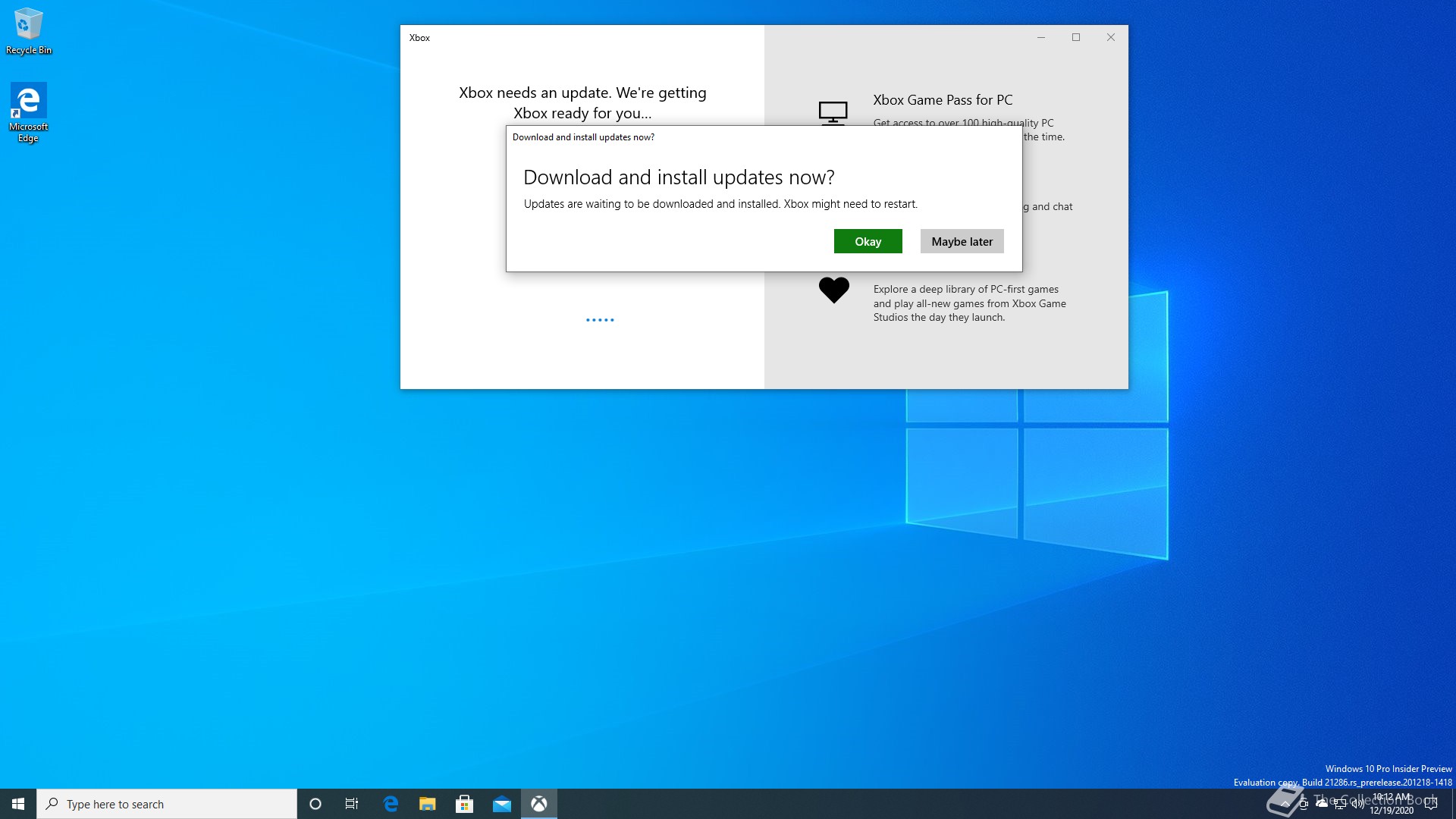The width and height of the screenshot is (1456, 819).
Task: Confirm the update with the Okay button
Action: [x=868, y=241]
